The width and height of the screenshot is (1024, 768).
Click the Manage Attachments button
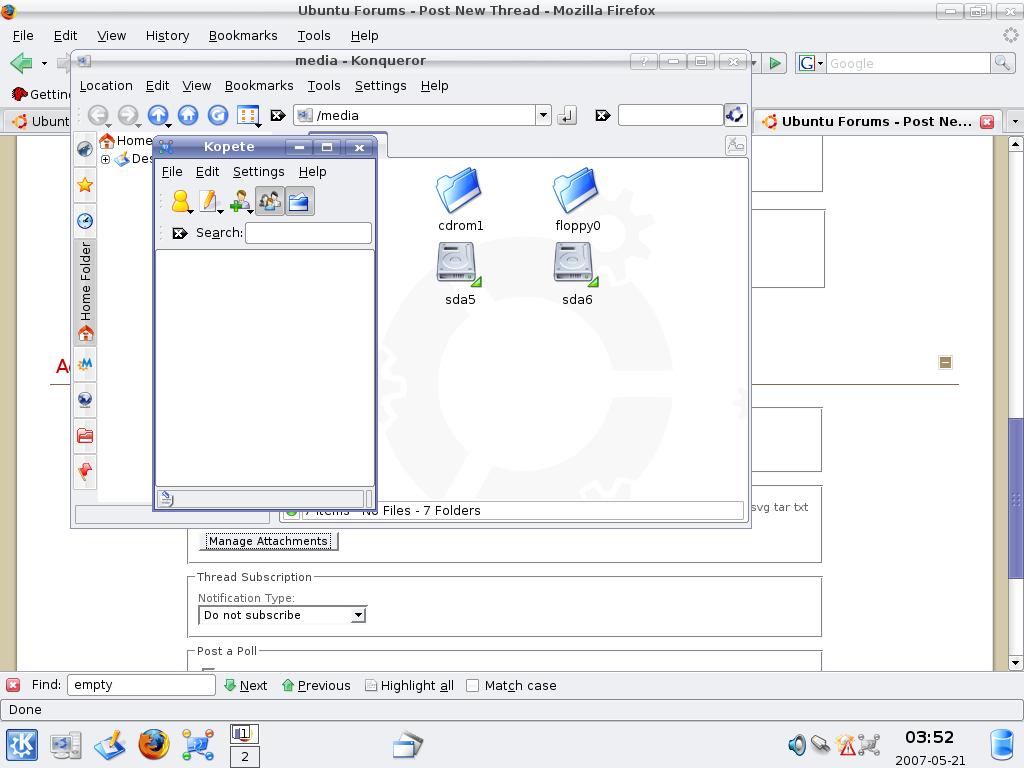(x=268, y=541)
